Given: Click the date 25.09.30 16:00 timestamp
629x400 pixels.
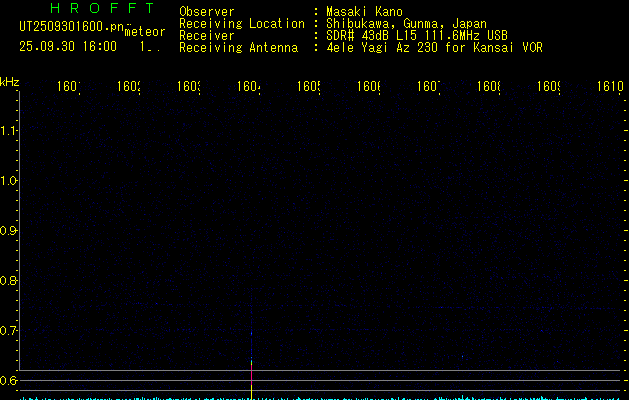Looking at the screenshot, I should (68, 46).
